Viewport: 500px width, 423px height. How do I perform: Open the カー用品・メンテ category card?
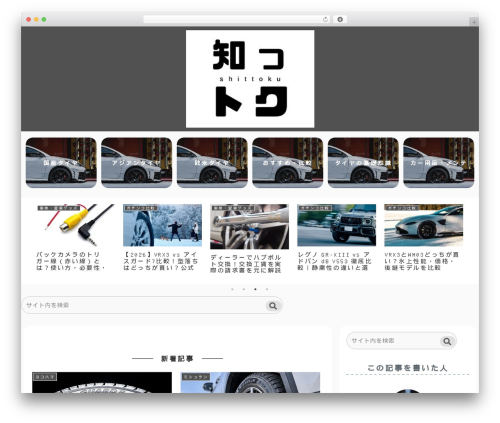tap(439, 163)
